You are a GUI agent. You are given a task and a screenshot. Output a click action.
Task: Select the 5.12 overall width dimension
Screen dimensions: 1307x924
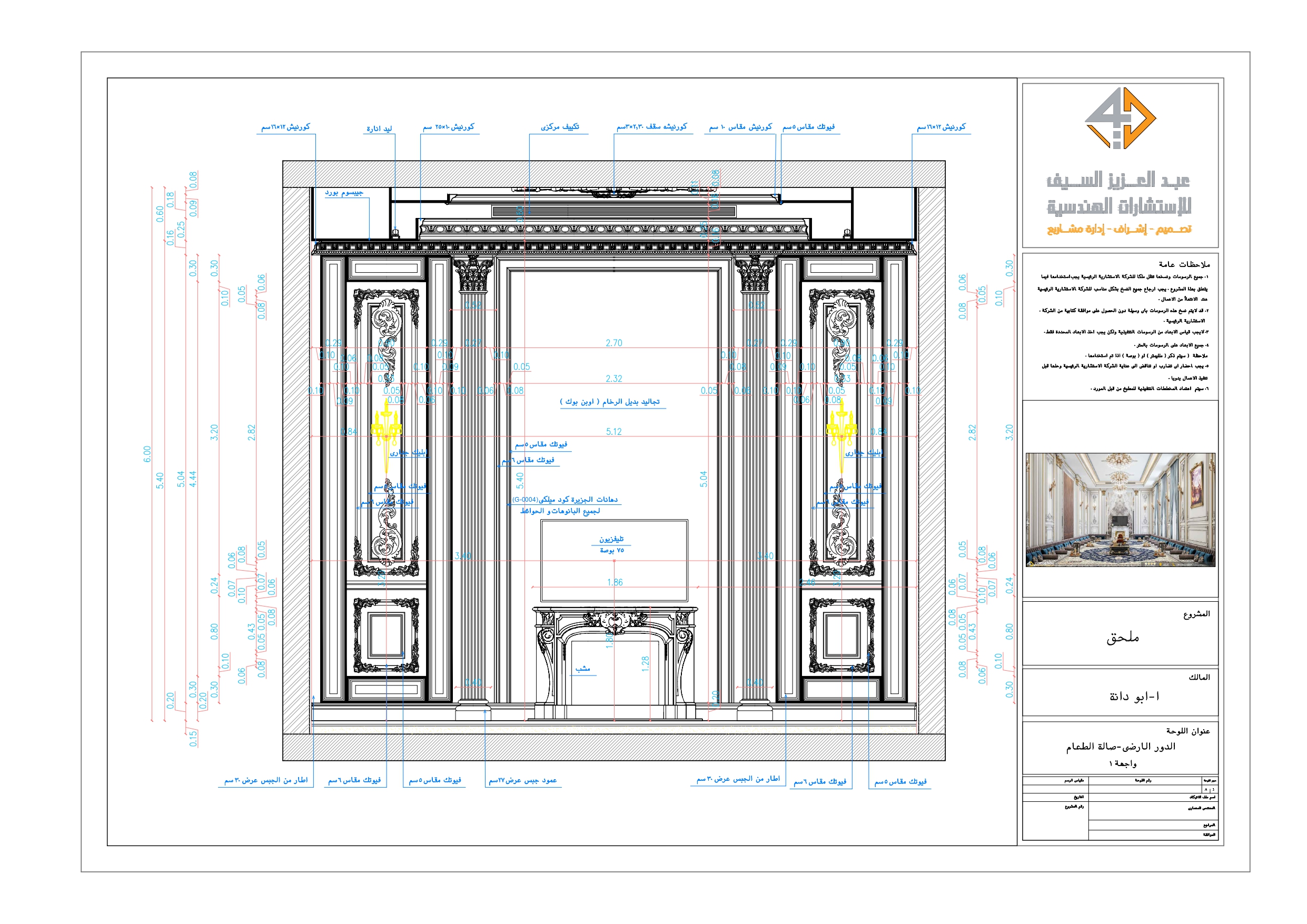613,432
